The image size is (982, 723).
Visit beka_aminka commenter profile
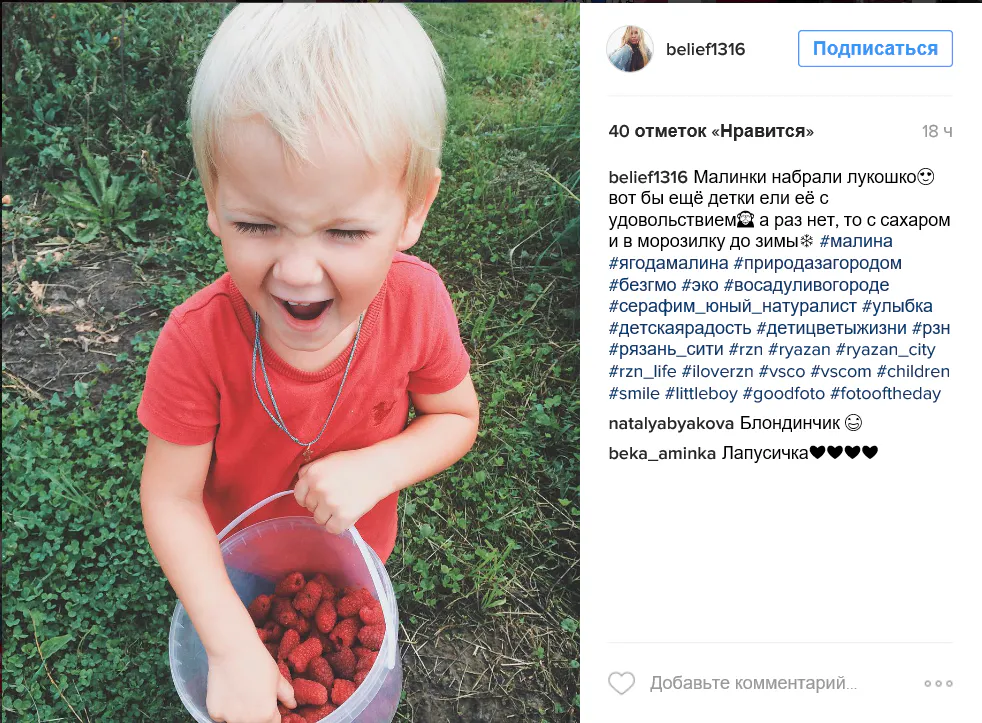662,453
